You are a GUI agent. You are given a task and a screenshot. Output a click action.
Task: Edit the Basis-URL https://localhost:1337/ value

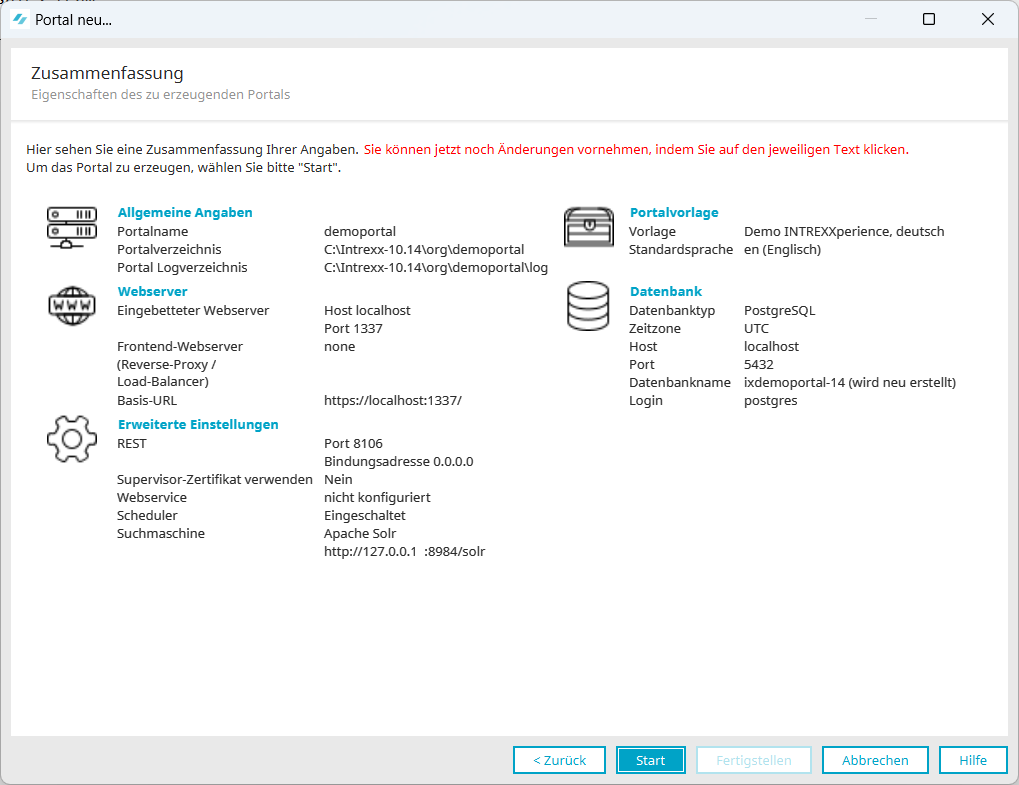pos(393,400)
